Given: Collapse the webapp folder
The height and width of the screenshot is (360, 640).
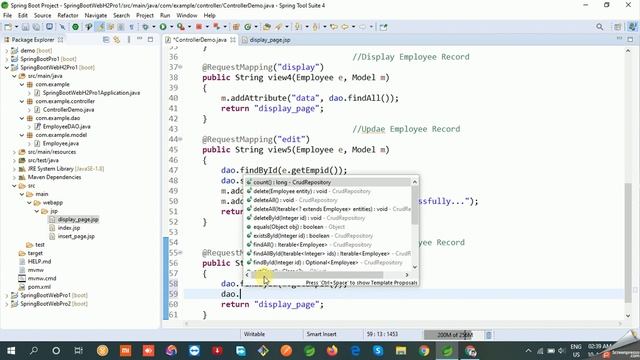Looking at the screenshot, I should point(29,202).
